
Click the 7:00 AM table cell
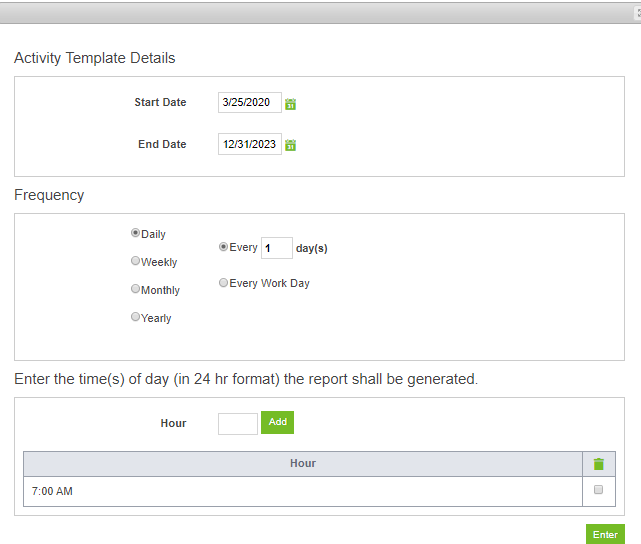[x=303, y=491]
